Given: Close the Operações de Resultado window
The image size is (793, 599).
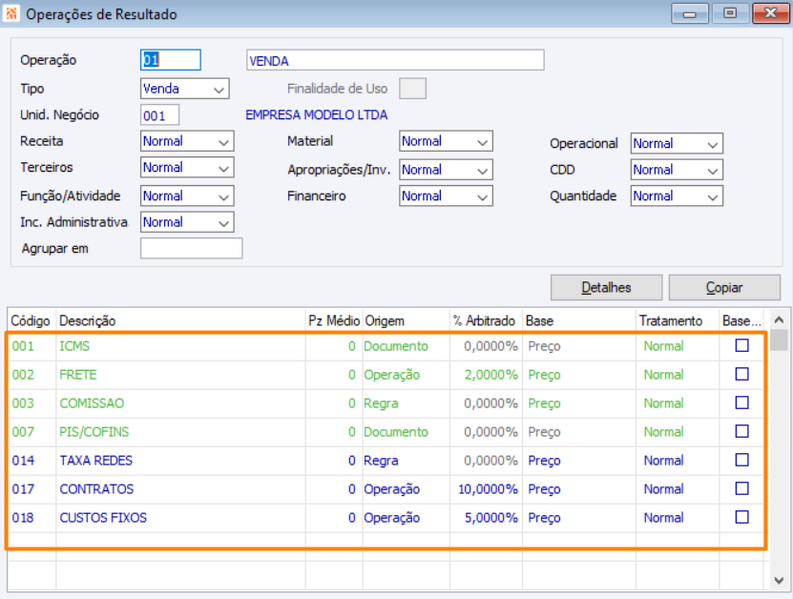Looking at the screenshot, I should [x=770, y=14].
